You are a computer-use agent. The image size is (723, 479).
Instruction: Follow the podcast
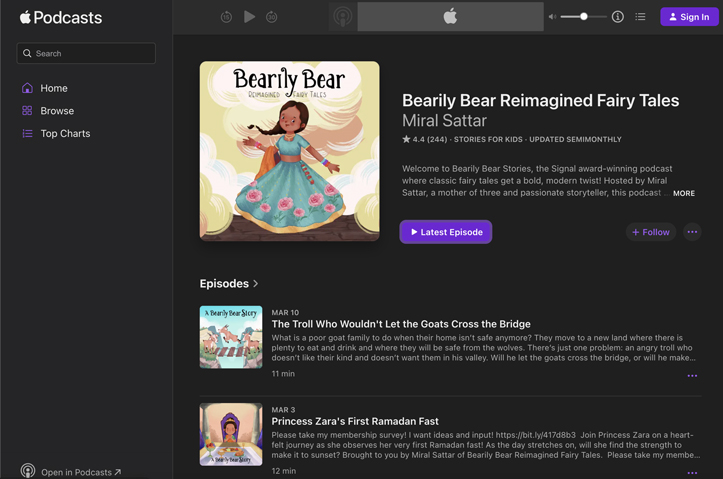651,232
